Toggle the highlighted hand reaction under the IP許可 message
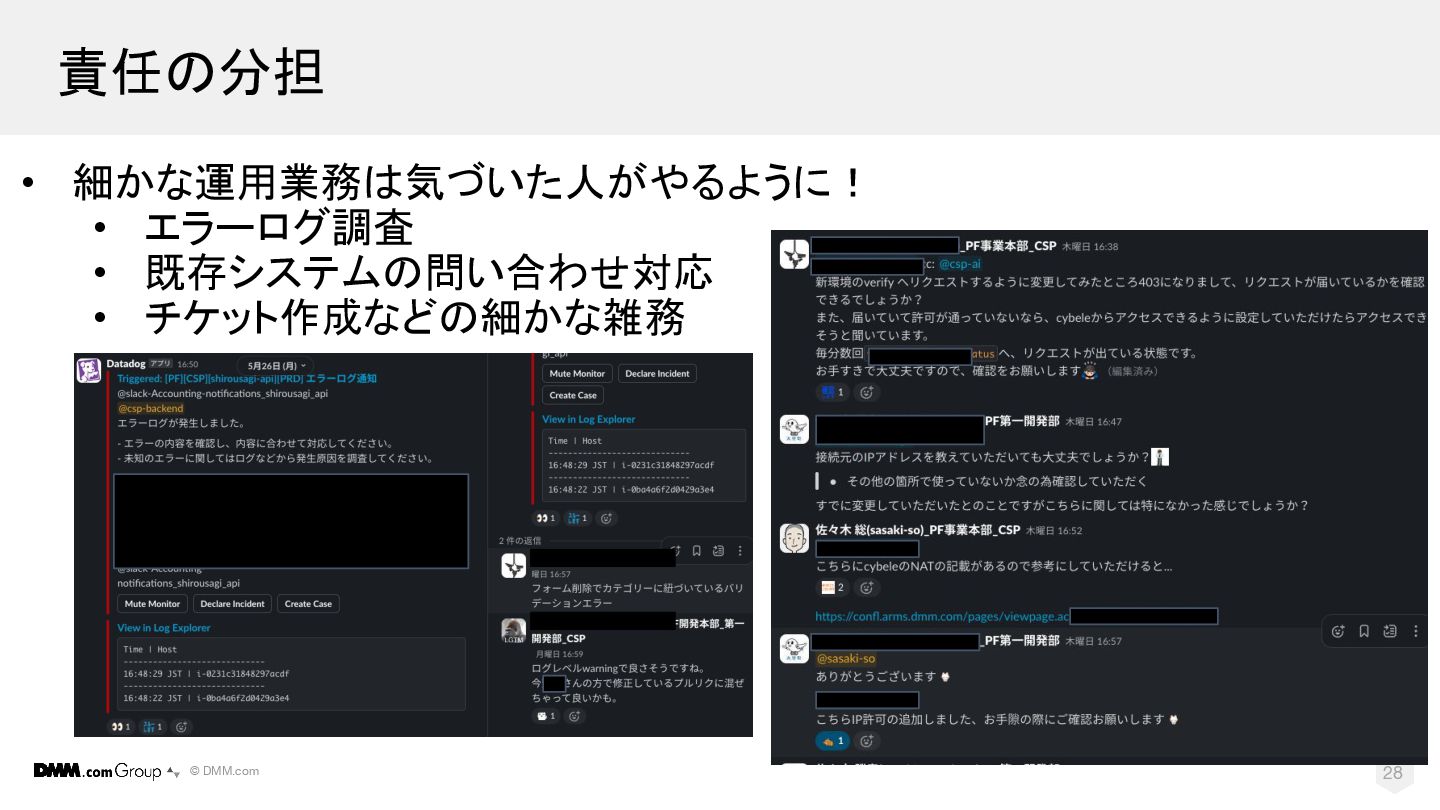The image size is (1440, 810). tap(833, 741)
